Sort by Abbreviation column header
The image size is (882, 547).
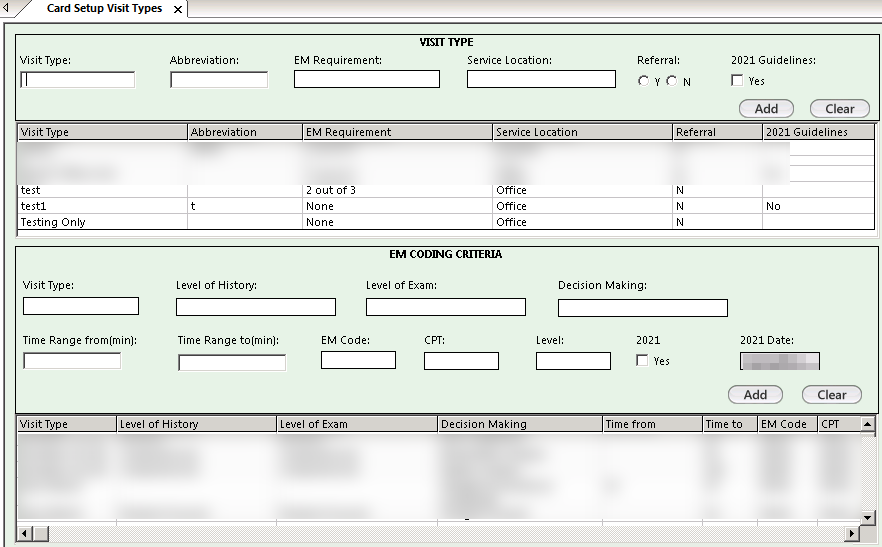(245, 132)
